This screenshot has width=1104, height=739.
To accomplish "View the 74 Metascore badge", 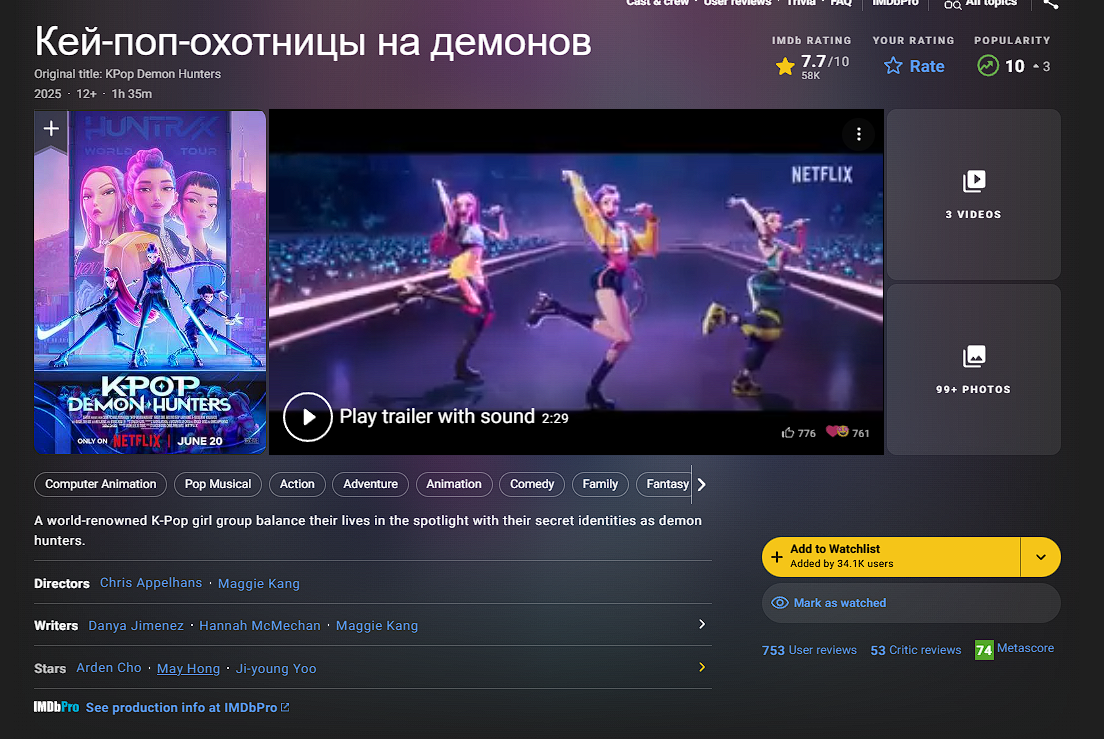I will coord(984,650).
